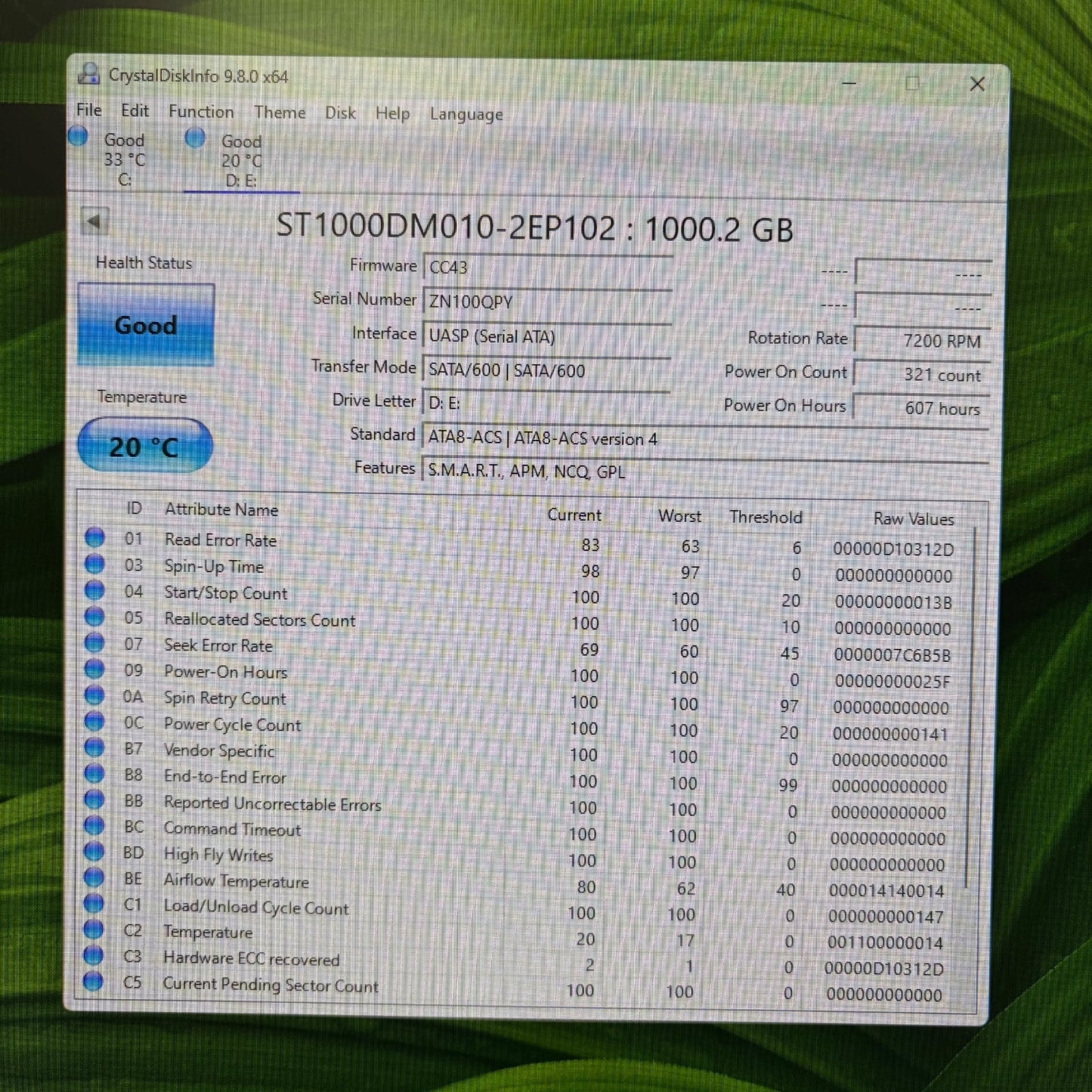The image size is (1092, 1092).
Task: Click the ID column header
Action: point(134,508)
